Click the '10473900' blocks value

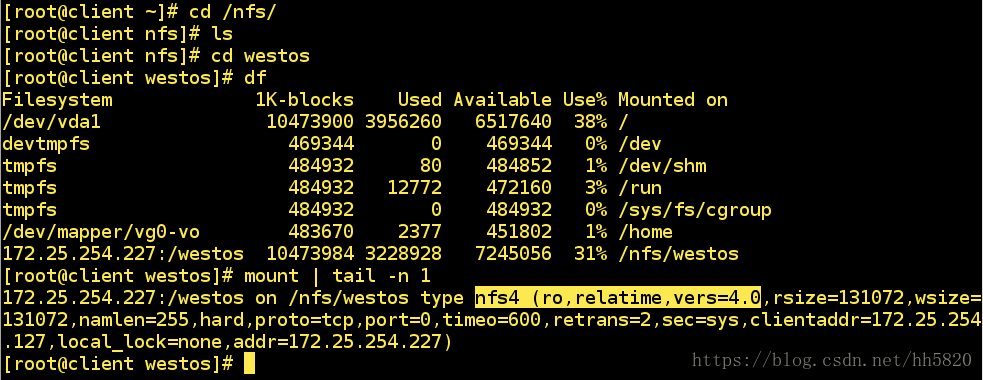[310, 122]
